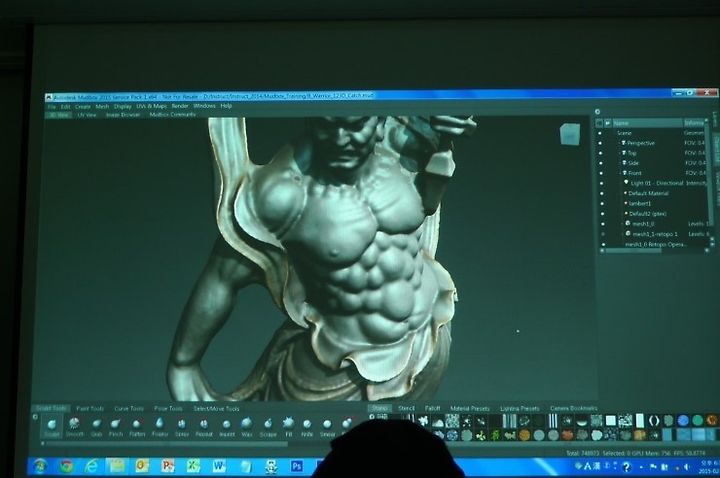
Task: Select the Knife sculpt tool
Action: tap(307, 427)
